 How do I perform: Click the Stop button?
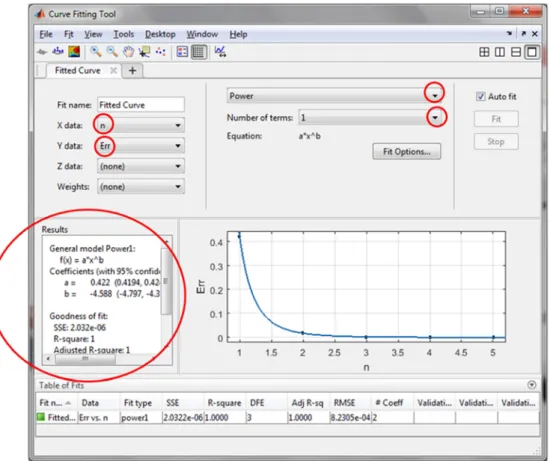(x=496, y=141)
